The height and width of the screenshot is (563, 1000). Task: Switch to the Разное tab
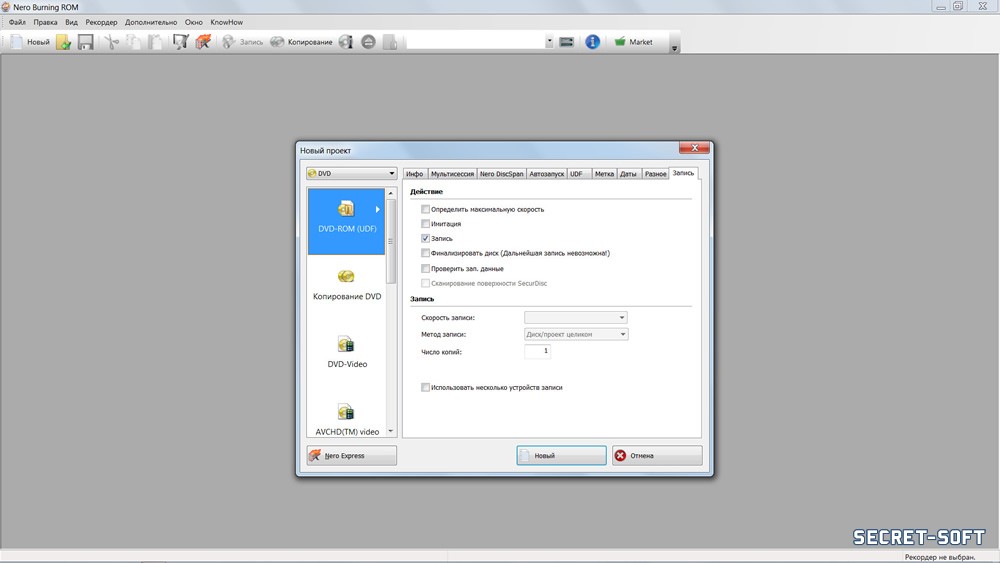click(x=655, y=174)
